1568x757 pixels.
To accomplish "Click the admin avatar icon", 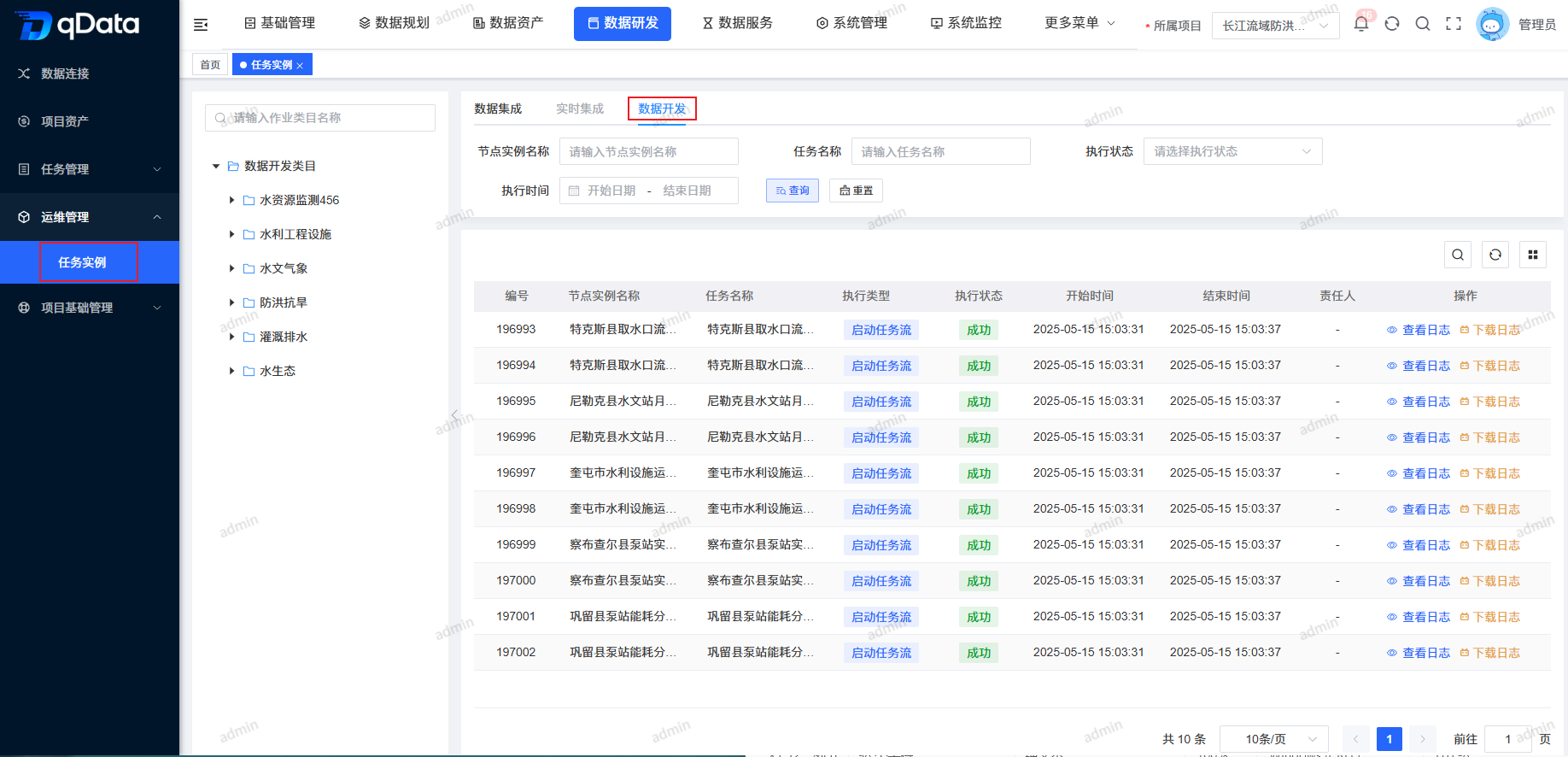I will 1492,25.
